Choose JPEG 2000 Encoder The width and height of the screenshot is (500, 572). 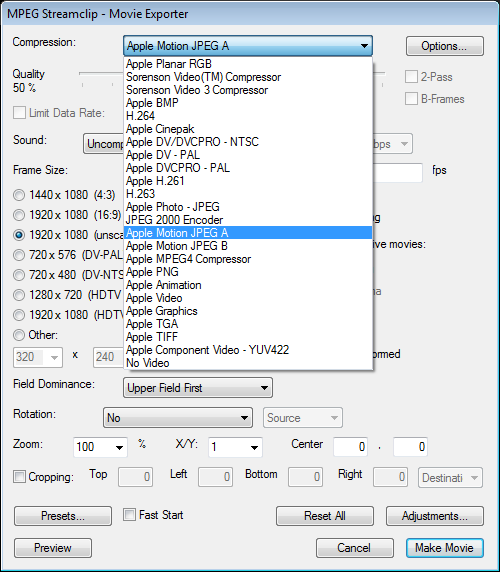coord(248,220)
